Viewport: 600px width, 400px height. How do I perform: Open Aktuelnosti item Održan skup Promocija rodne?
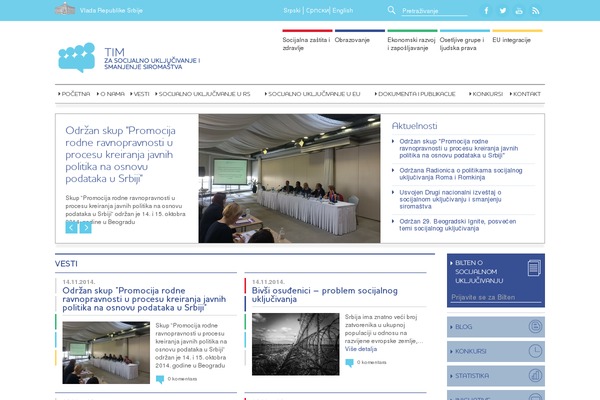(458, 149)
